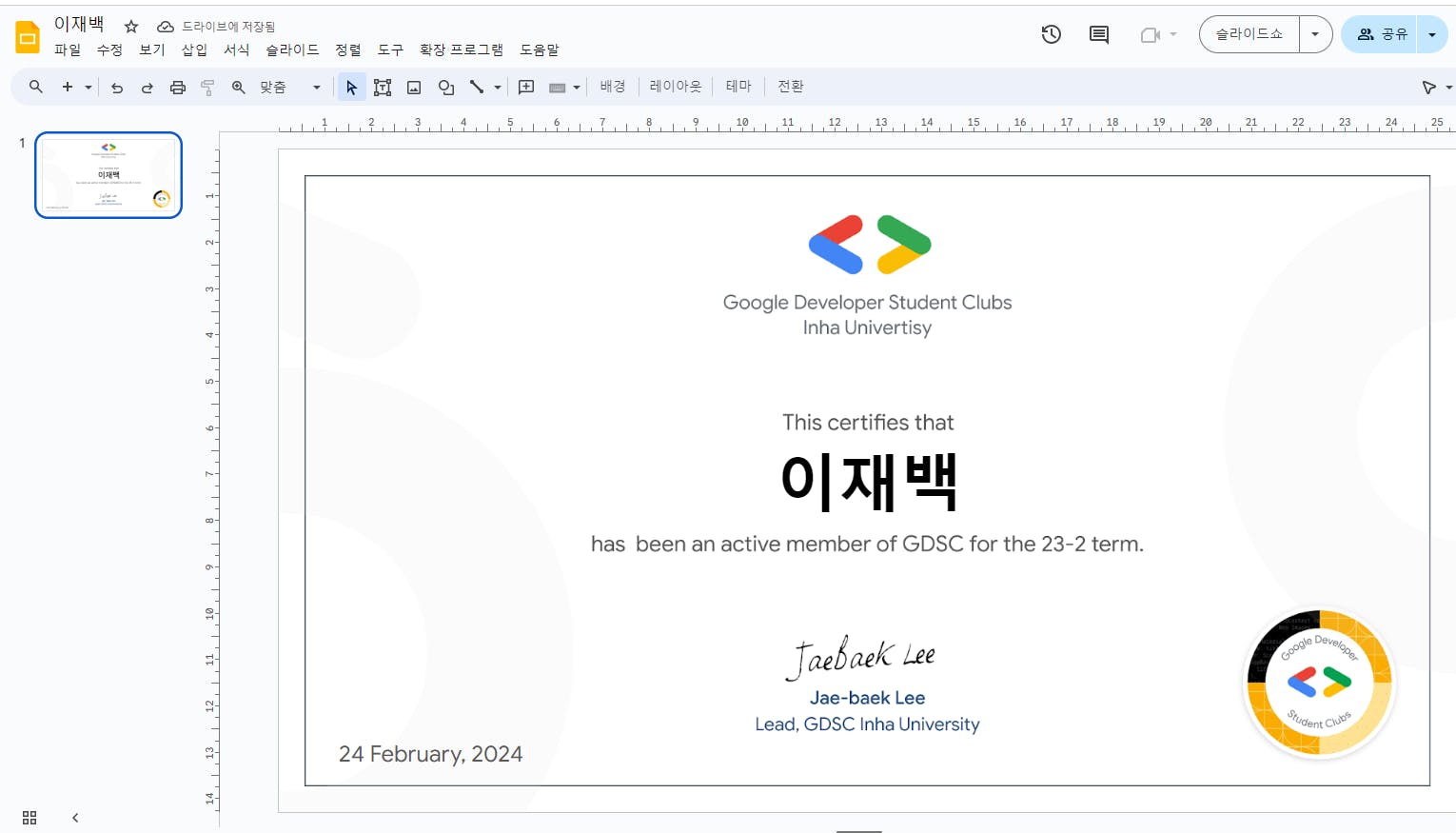Image resolution: width=1456 pixels, height=833 pixels.
Task: Select the "active member of GDSC" sentence
Action: click(867, 545)
